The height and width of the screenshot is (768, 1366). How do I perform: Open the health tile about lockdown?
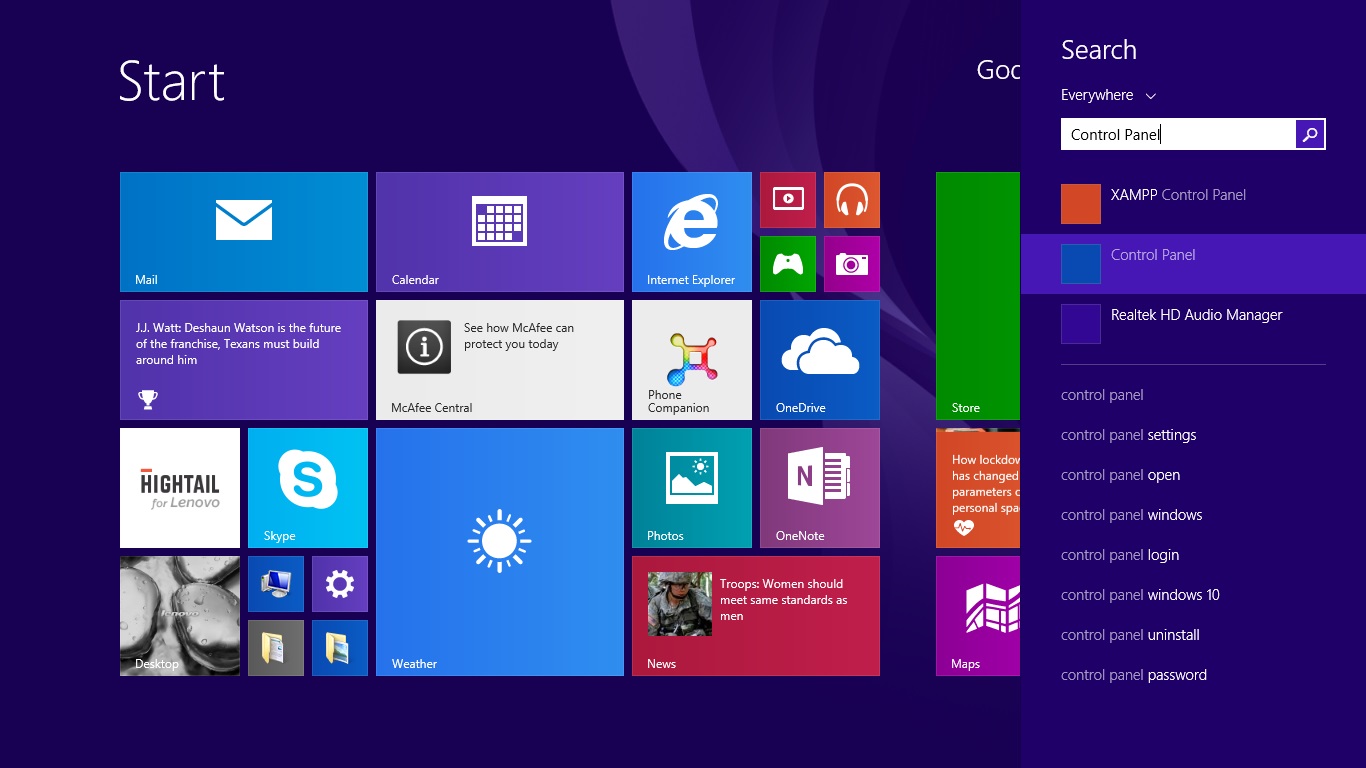979,488
